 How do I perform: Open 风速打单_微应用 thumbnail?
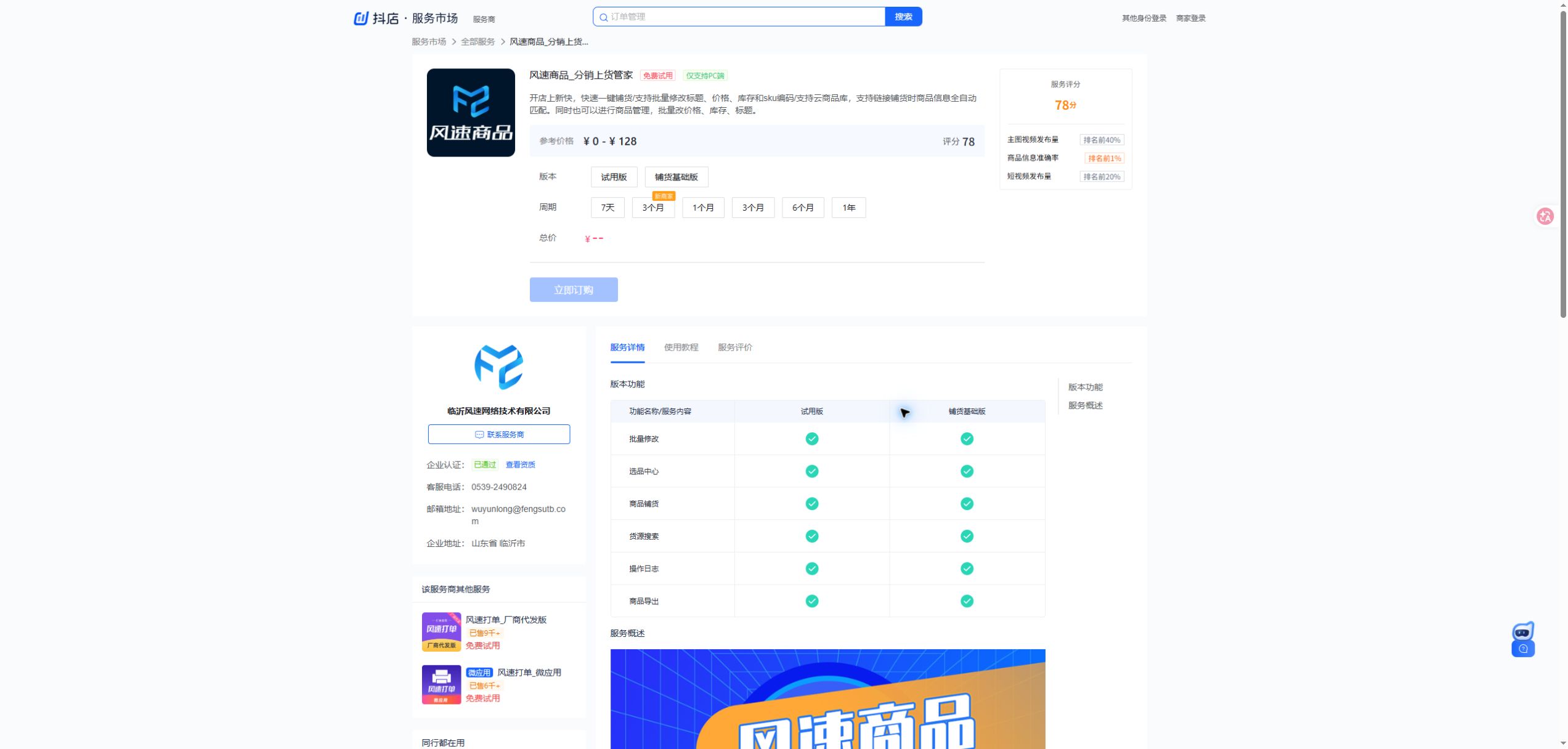441,684
